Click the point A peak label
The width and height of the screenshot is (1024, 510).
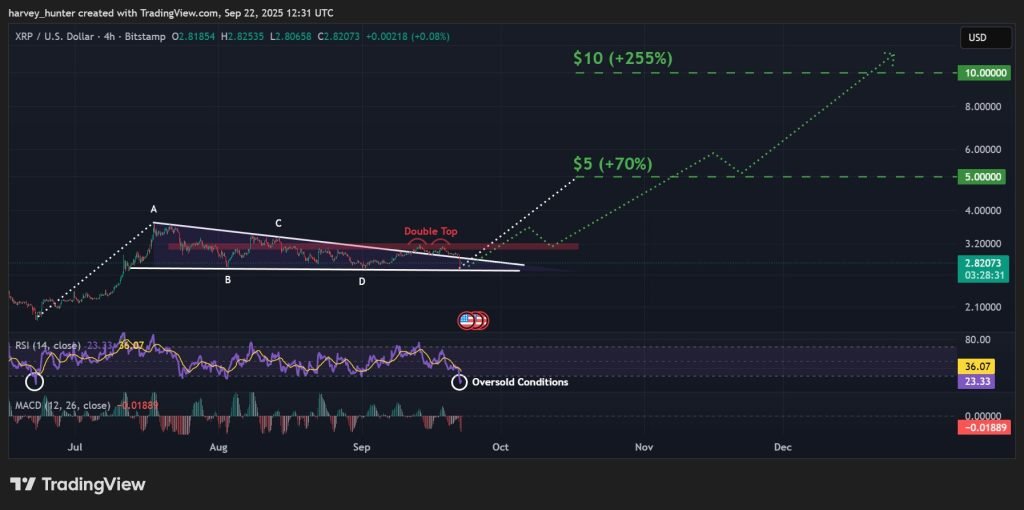click(154, 209)
